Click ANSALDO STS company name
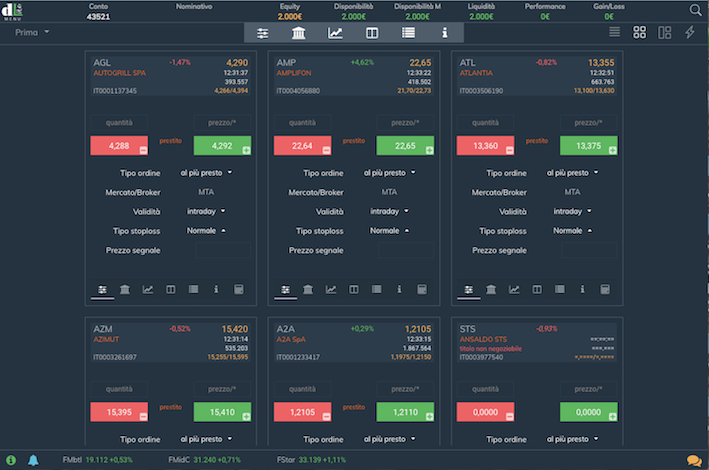709x470 pixels. coord(483,340)
